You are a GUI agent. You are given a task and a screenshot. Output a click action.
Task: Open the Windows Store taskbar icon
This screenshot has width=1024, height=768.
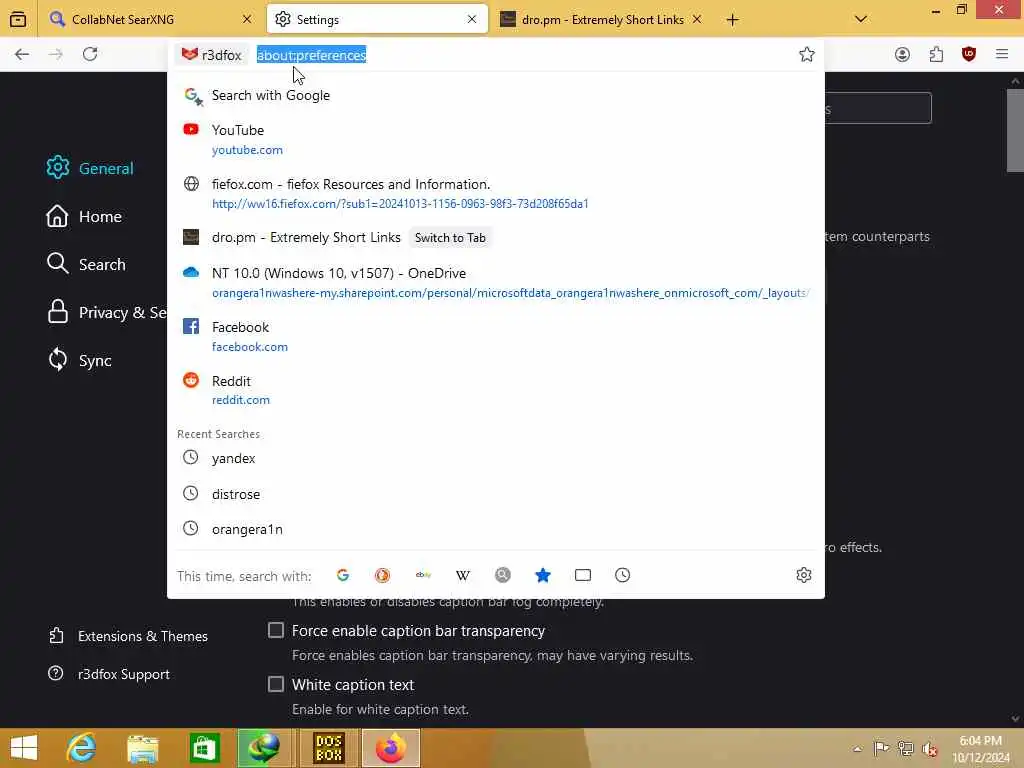click(x=204, y=748)
